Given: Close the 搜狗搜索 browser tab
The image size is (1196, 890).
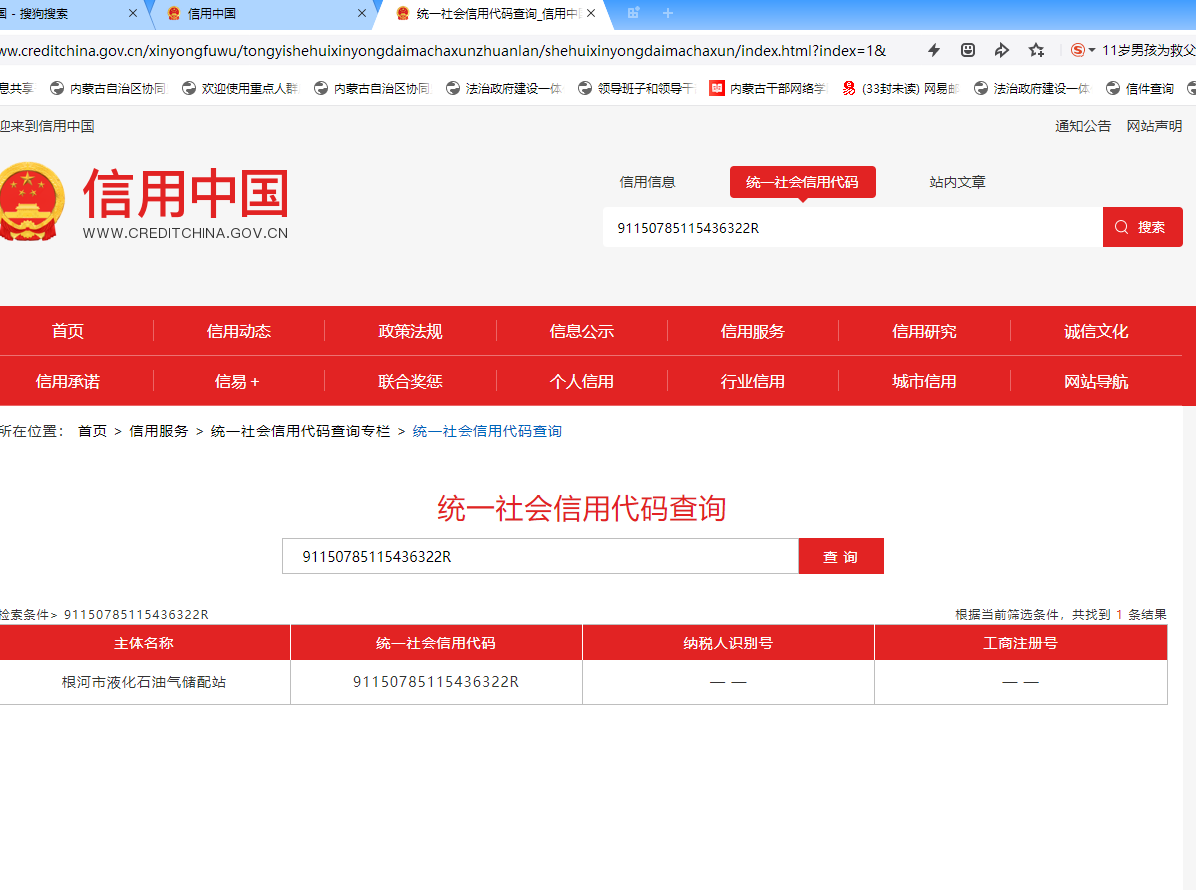Looking at the screenshot, I should 133,13.
